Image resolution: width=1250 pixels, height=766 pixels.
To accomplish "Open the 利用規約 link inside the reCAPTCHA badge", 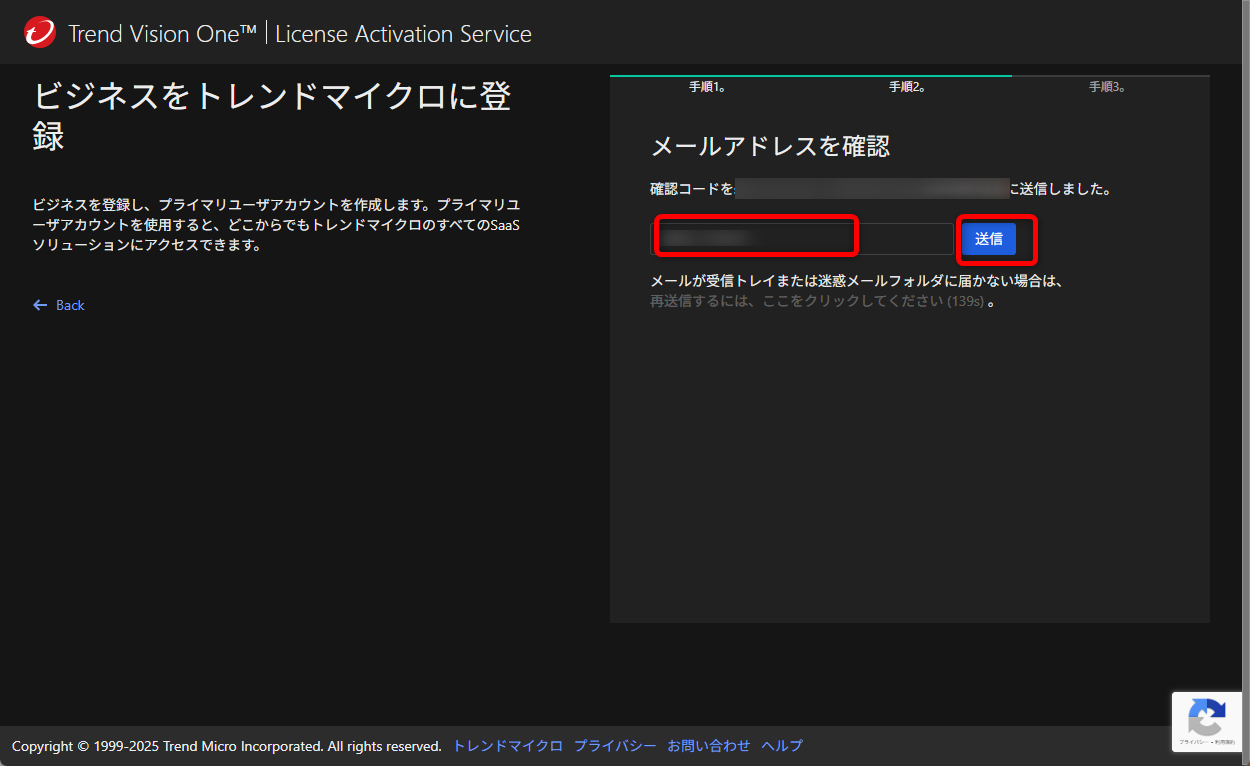I will [1226, 742].
